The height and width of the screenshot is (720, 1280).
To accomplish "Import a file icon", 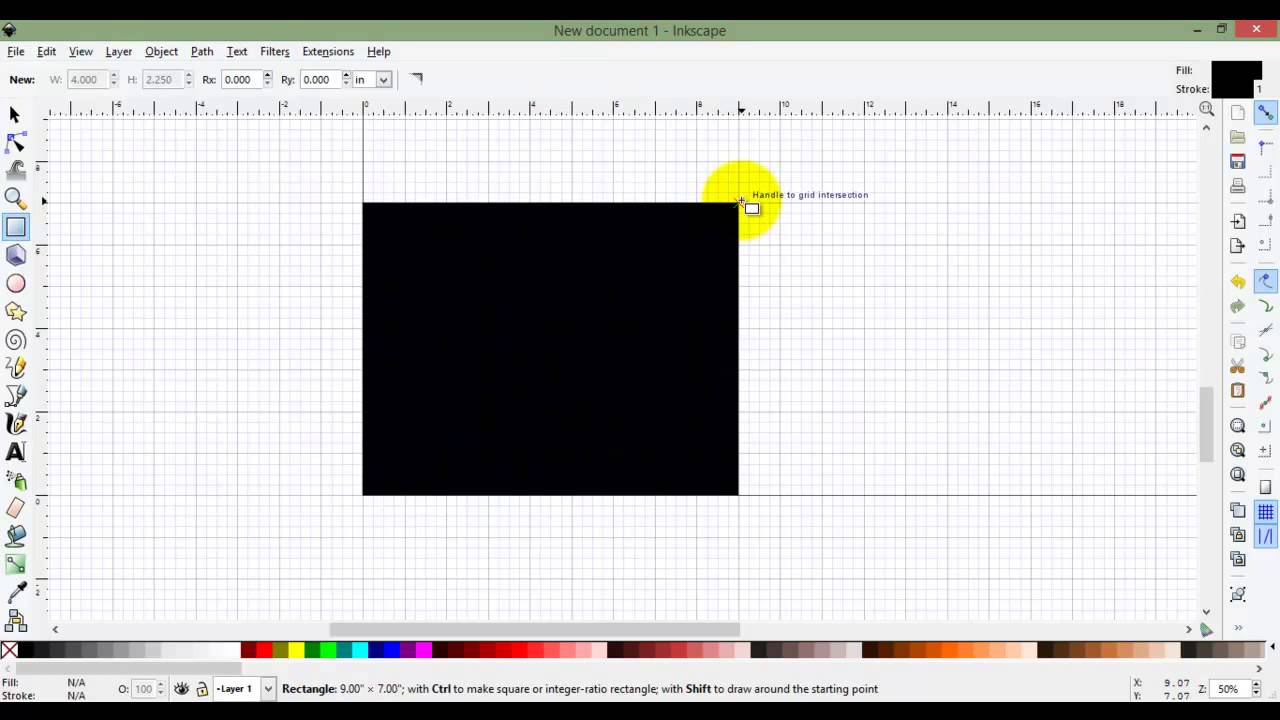I will click(x=1238, y=221).
